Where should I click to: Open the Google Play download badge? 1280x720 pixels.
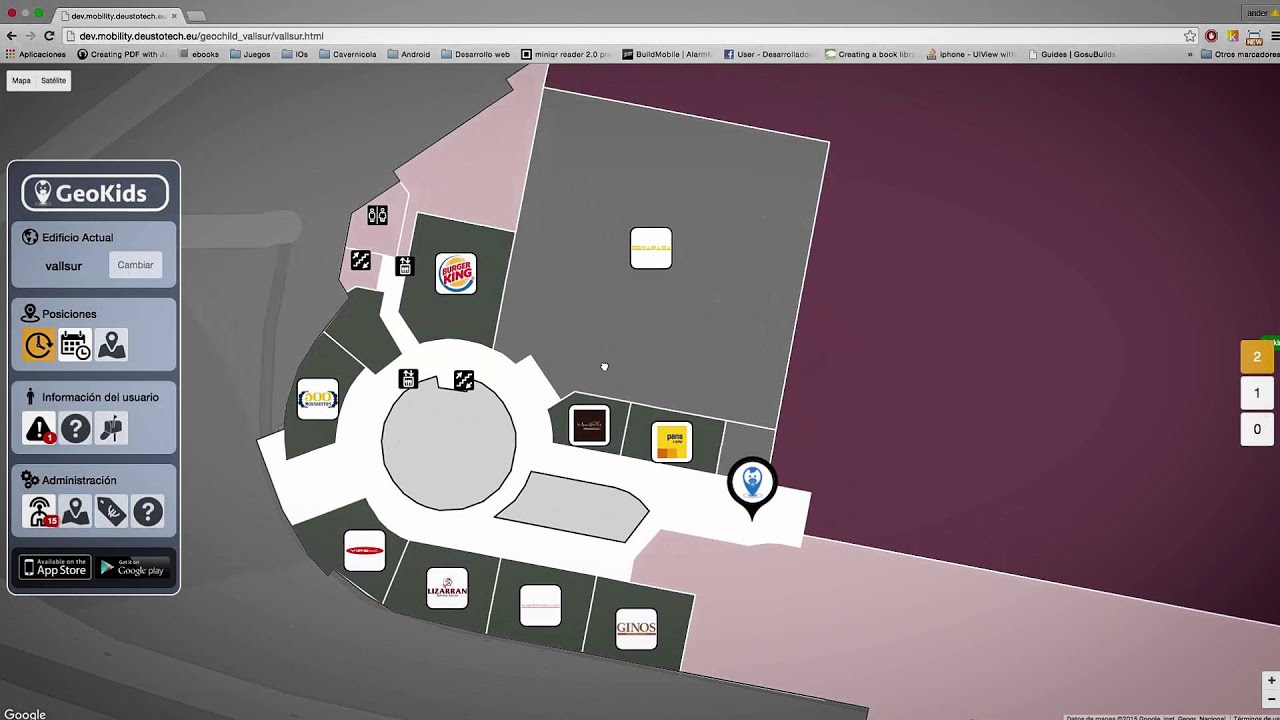pyautogui.click(x=133, y=568)
